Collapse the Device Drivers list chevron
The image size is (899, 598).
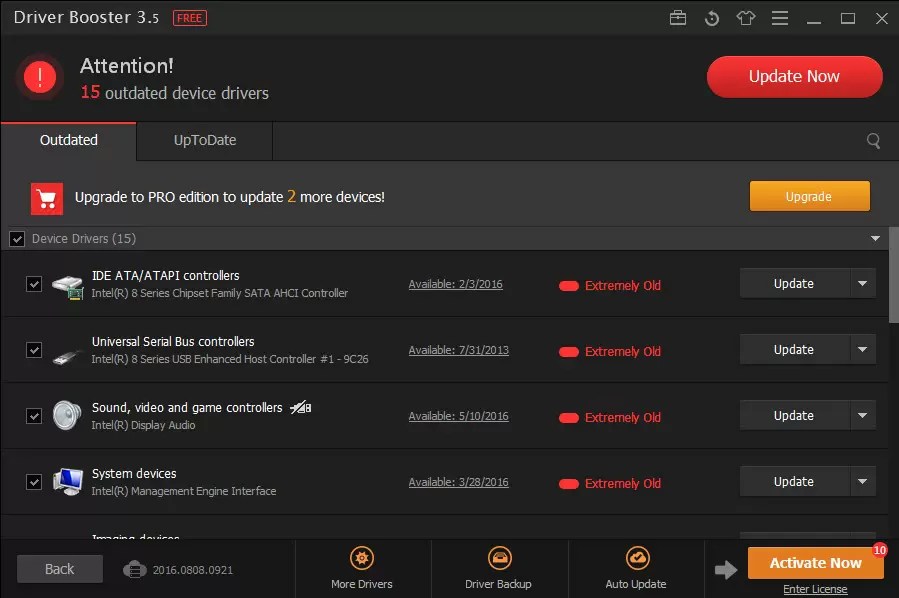875,238
